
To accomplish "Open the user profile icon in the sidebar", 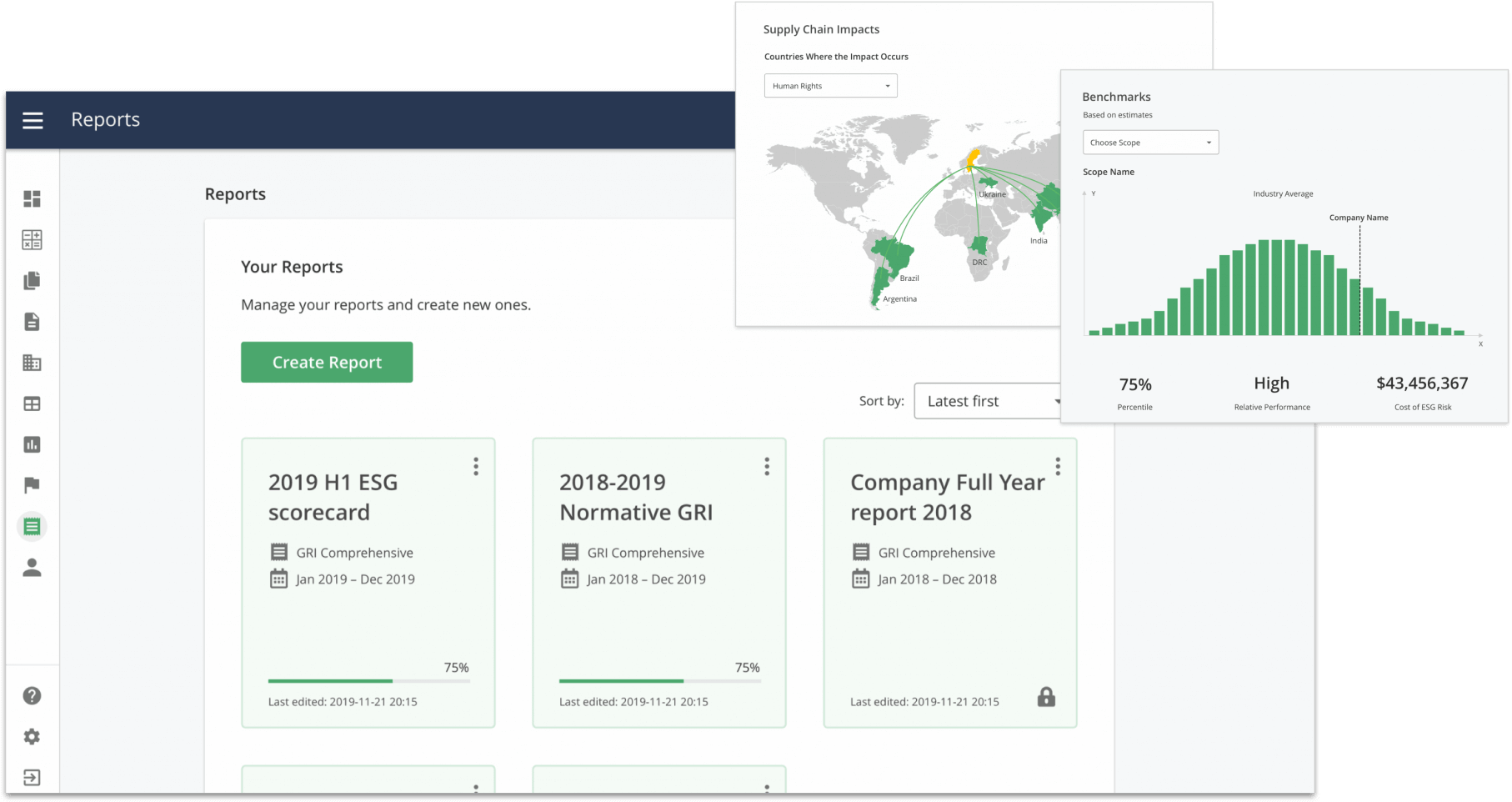I will coord(32,567).
